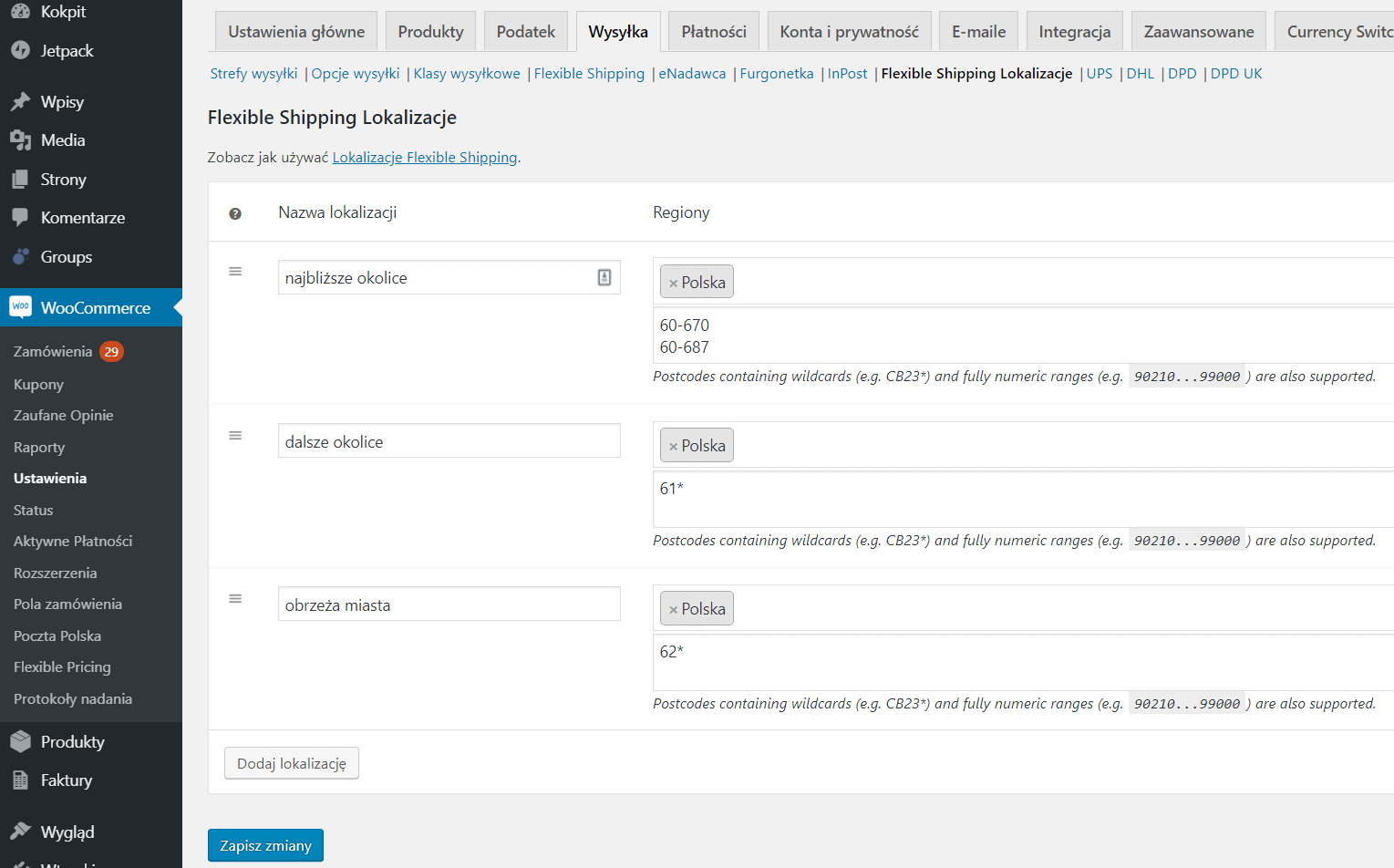Click the Komentarze speech bubble icon
The image size is (1394, 868).
(x=20, y=218)
